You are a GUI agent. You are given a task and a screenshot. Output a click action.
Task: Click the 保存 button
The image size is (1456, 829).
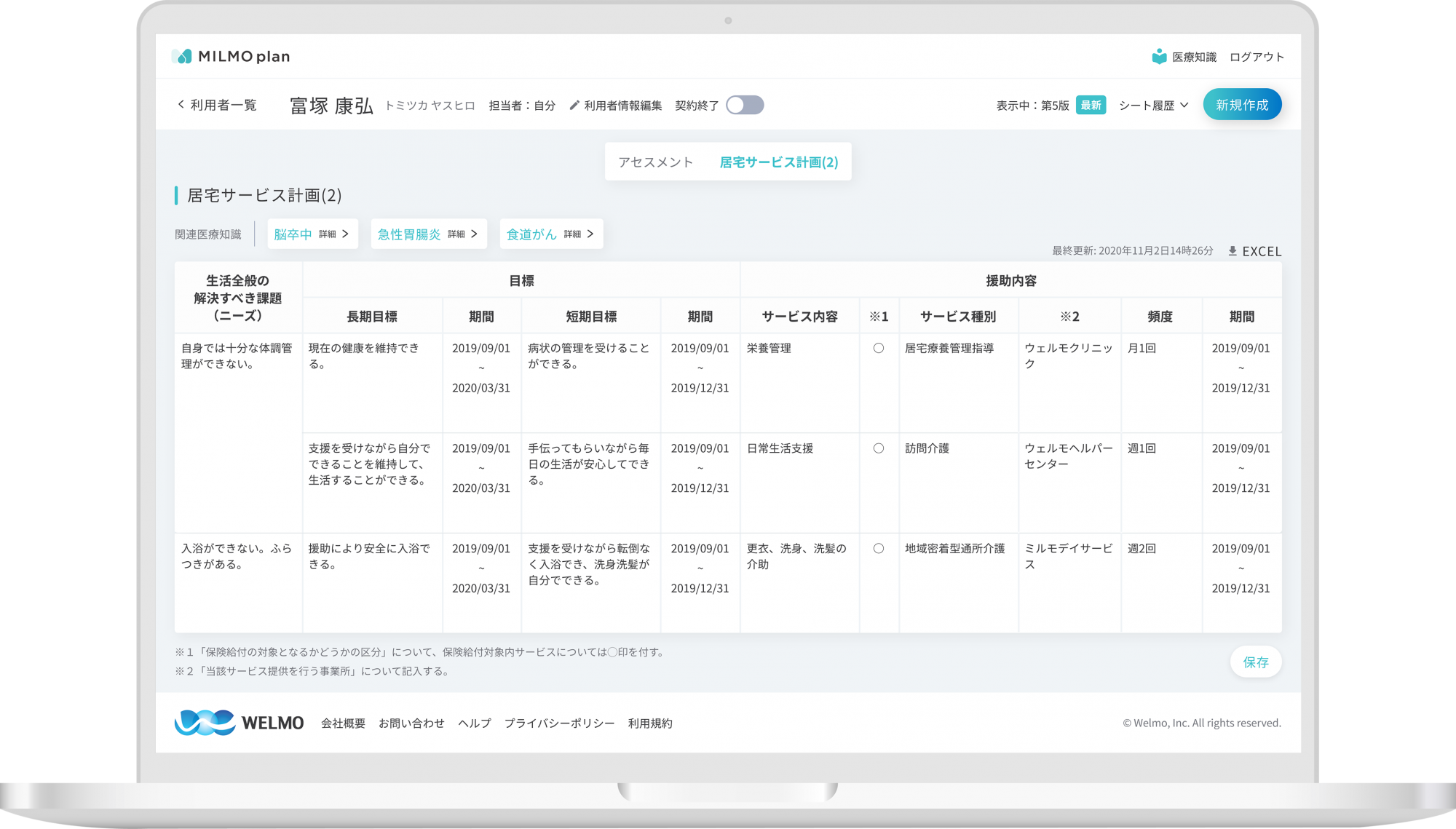click(x=1255, y=662)
